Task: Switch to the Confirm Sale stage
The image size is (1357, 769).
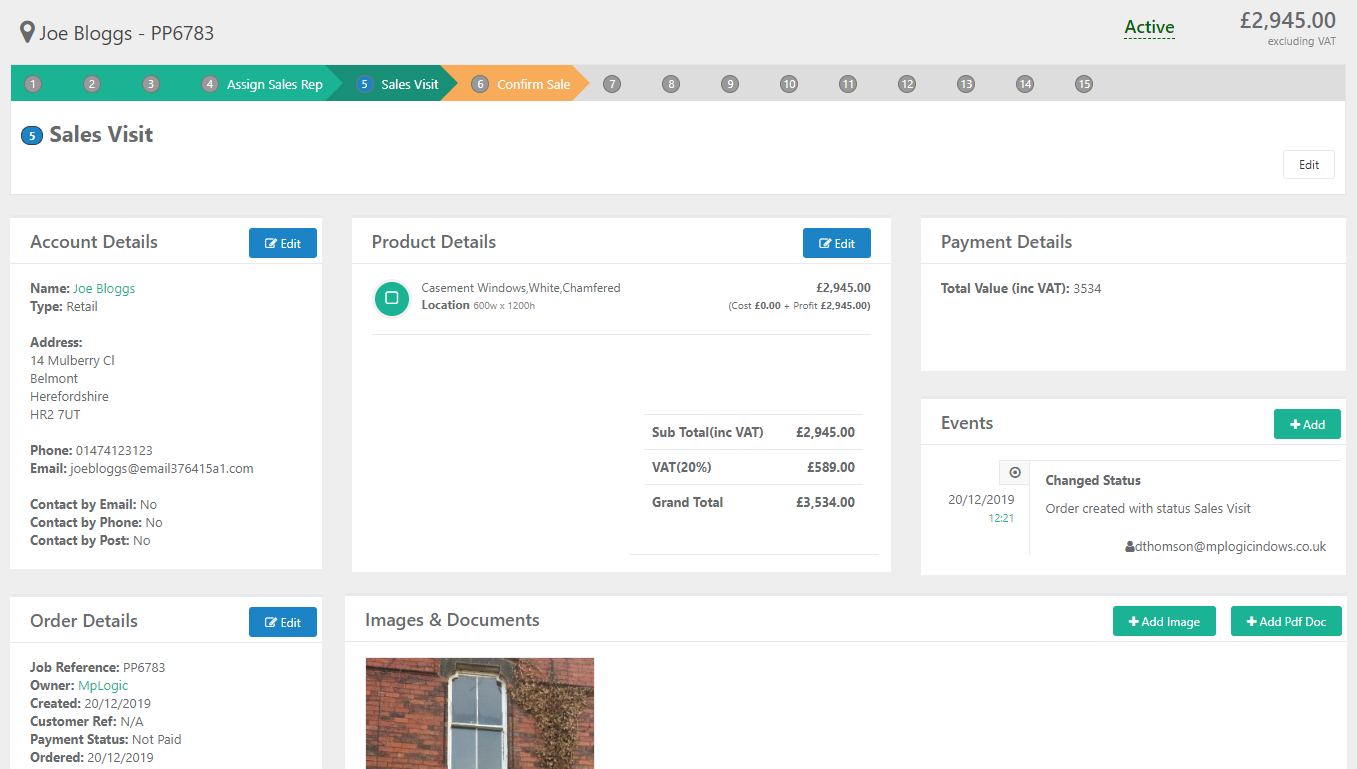Action: click(x=522, y=84)
